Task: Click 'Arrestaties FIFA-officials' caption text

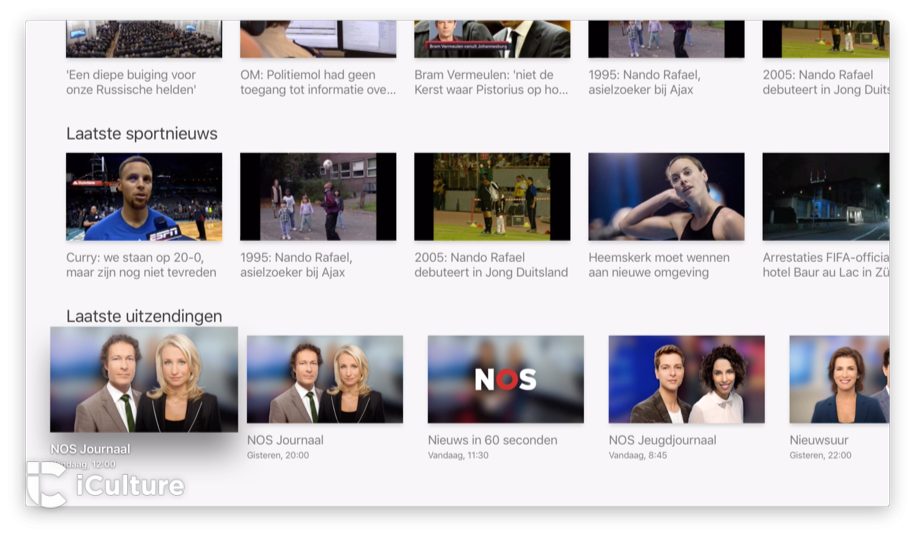Action: pos(826,265)
